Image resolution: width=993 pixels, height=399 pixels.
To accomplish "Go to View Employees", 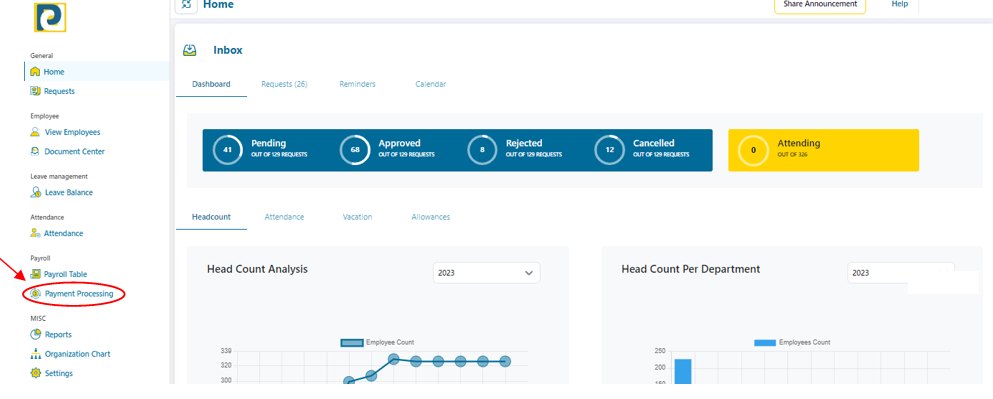I will click(x=72, y=132).
